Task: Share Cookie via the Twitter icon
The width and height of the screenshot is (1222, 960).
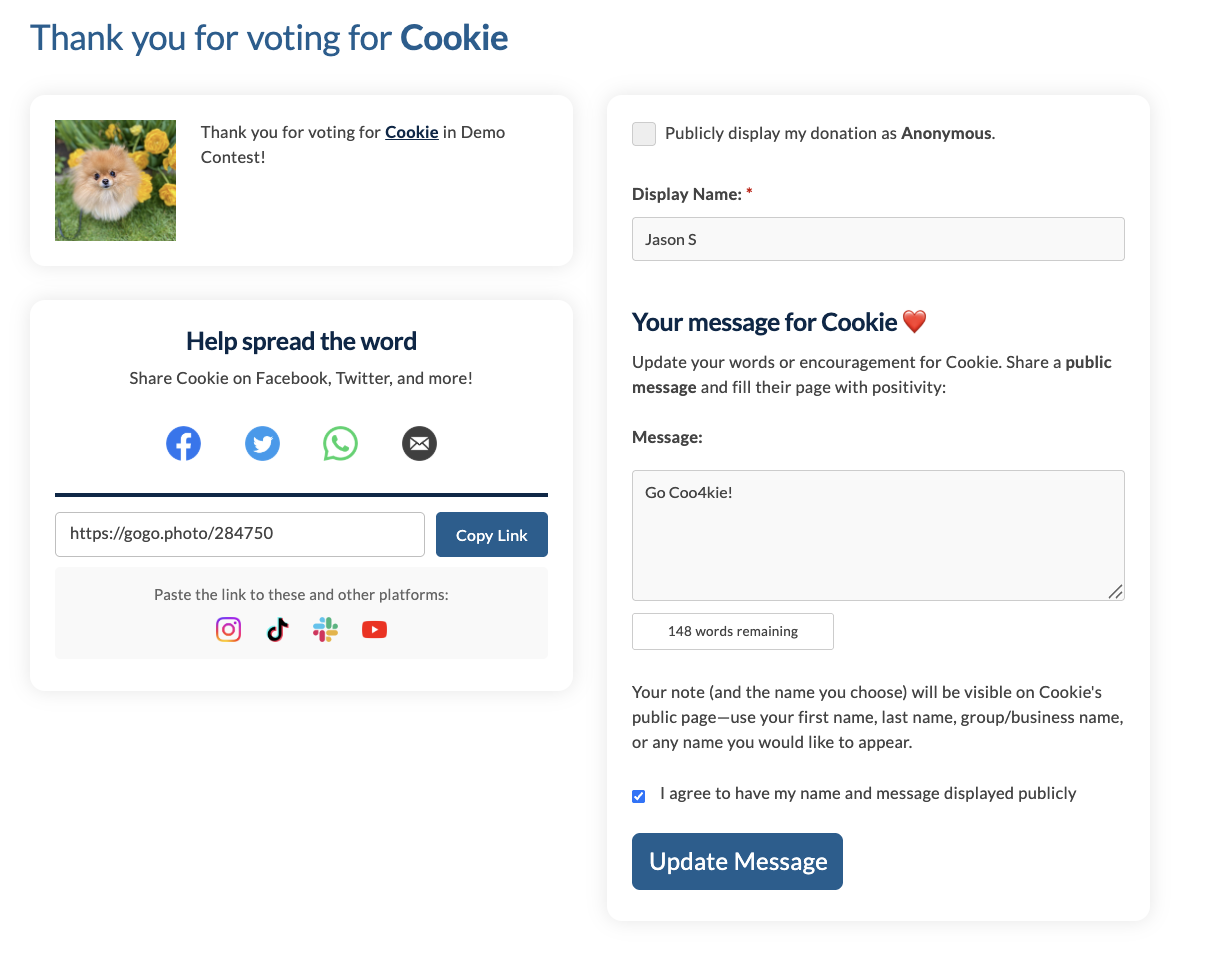Action: tap(262, 443)
